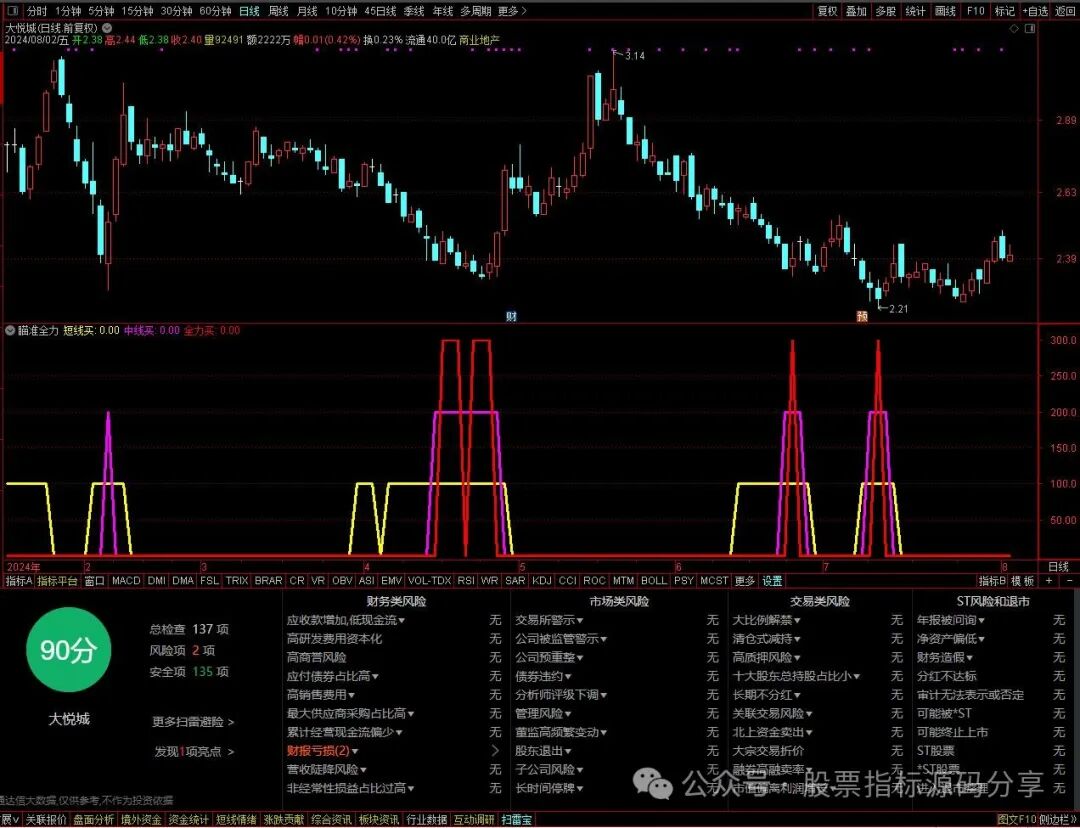Open the 资金统计 bottom tab
This screenshot has height=828, width=1080.
tap(189, 820)
